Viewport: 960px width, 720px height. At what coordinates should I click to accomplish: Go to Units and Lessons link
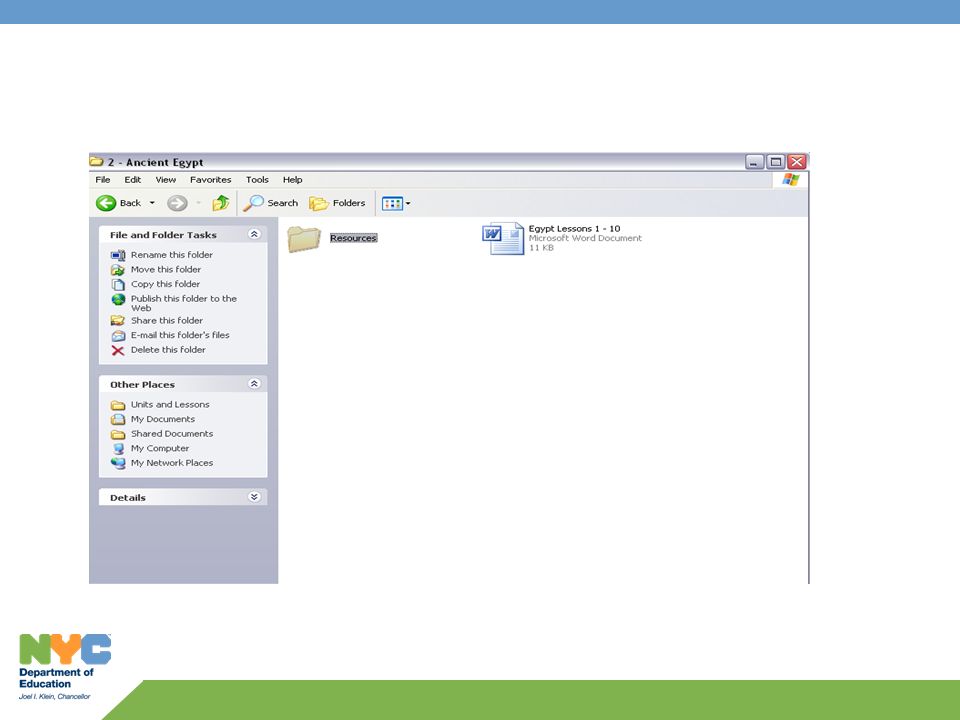170,405
